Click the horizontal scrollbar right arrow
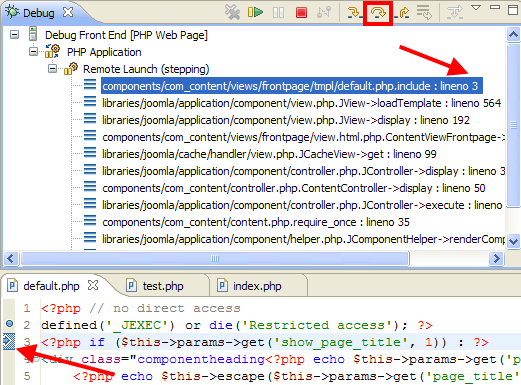 [x=496, y=258]
